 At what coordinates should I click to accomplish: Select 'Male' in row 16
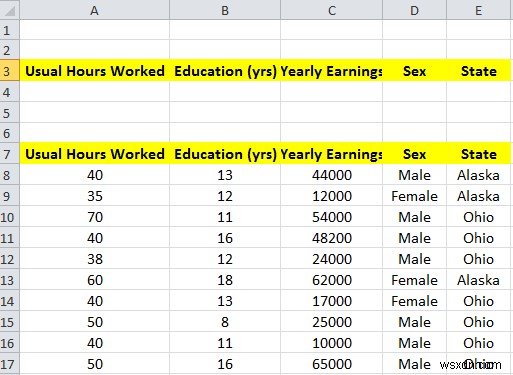(414, 343)
